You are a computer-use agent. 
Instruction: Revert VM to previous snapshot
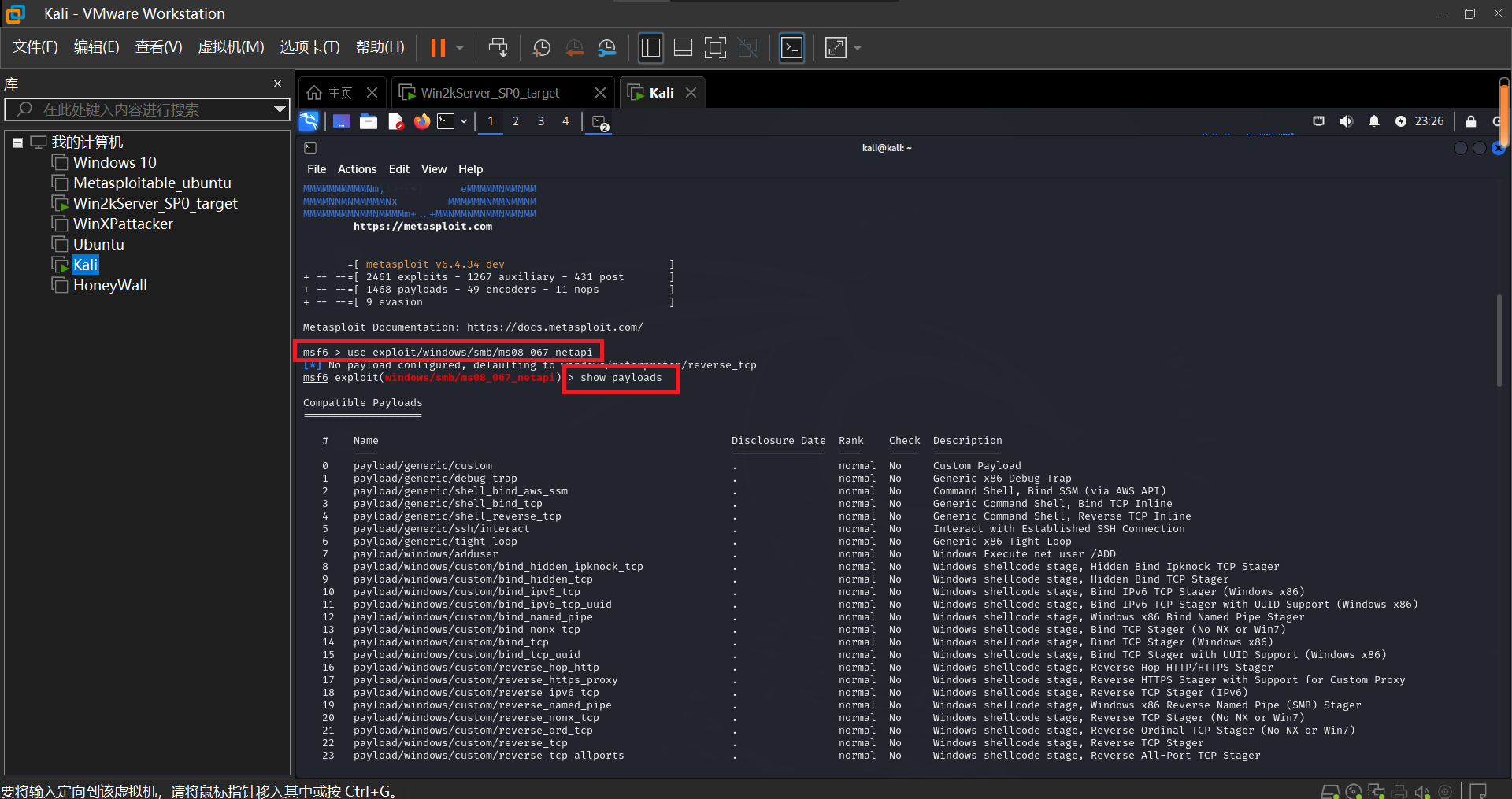coord(574,48)
